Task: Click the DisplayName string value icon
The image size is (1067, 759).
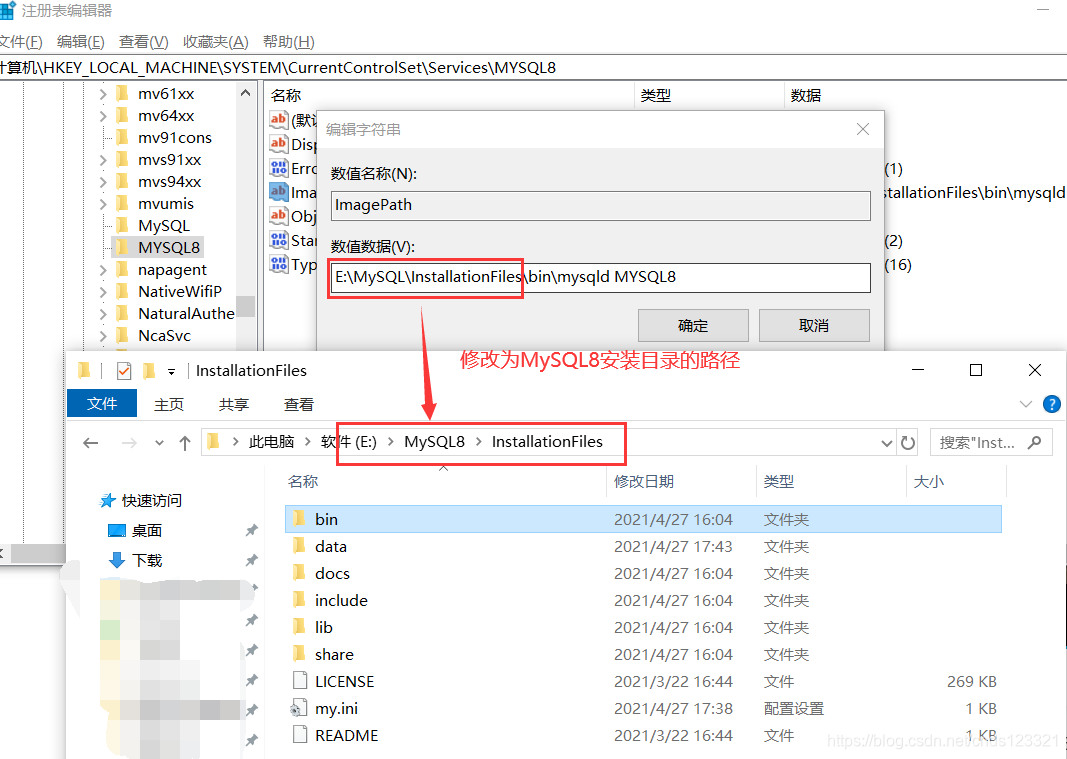Action: tap(278, 144)
